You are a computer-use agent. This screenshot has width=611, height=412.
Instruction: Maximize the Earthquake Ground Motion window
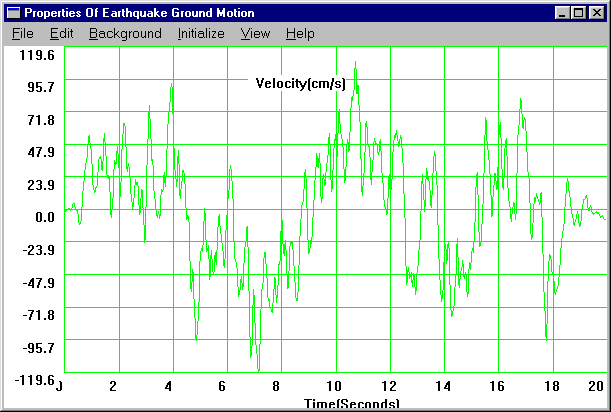(x=578, y=12)
